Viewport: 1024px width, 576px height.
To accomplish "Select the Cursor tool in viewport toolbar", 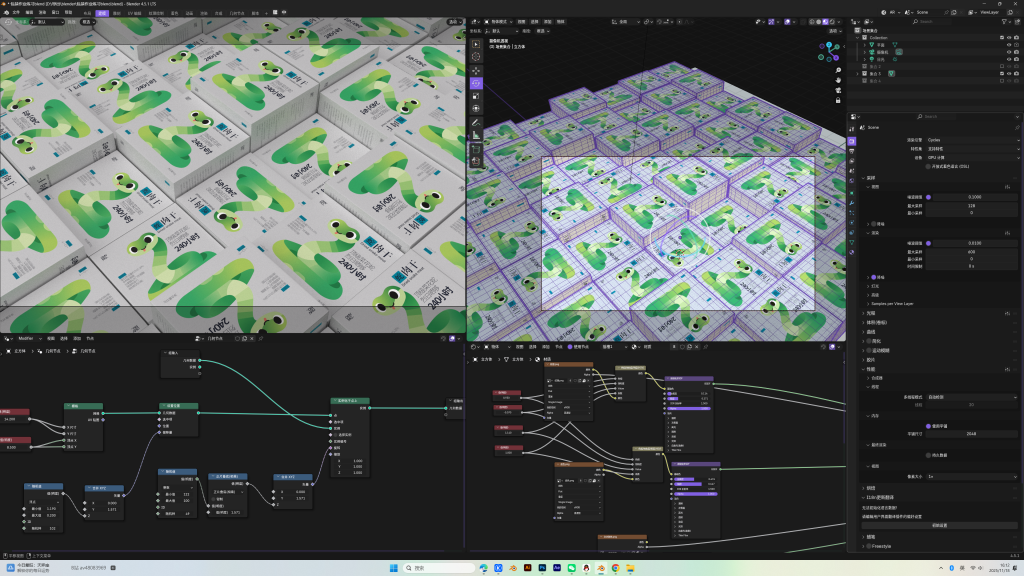I will point(476,58).
